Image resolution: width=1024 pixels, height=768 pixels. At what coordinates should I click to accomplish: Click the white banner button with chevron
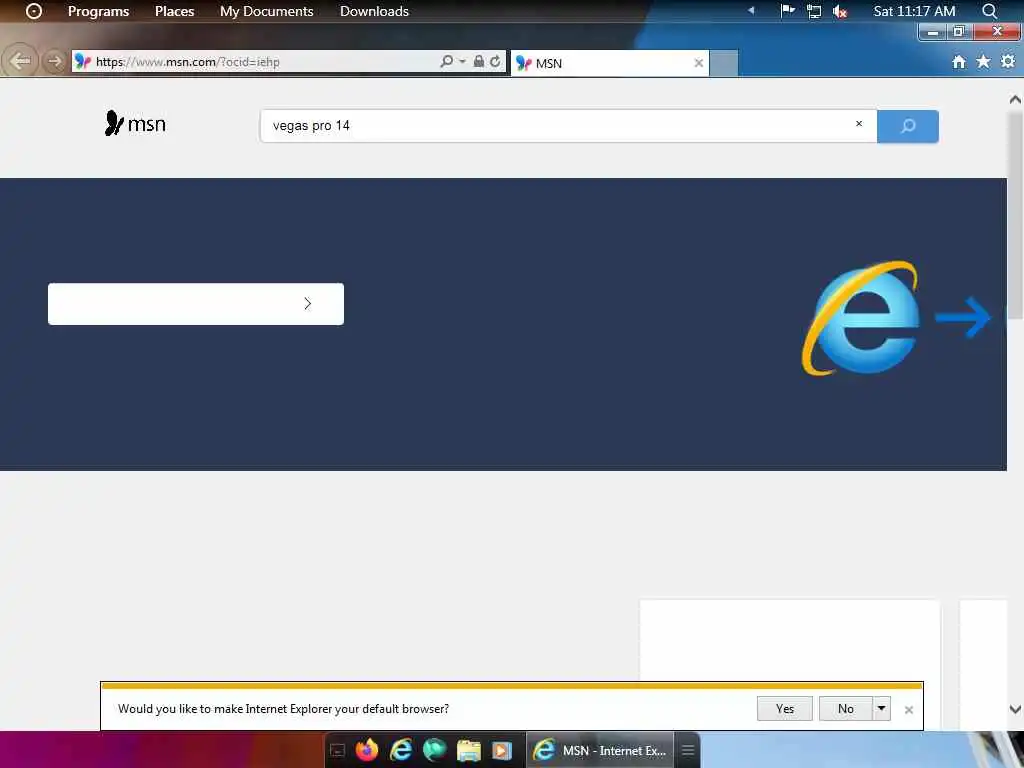click(x=196, y=304)
